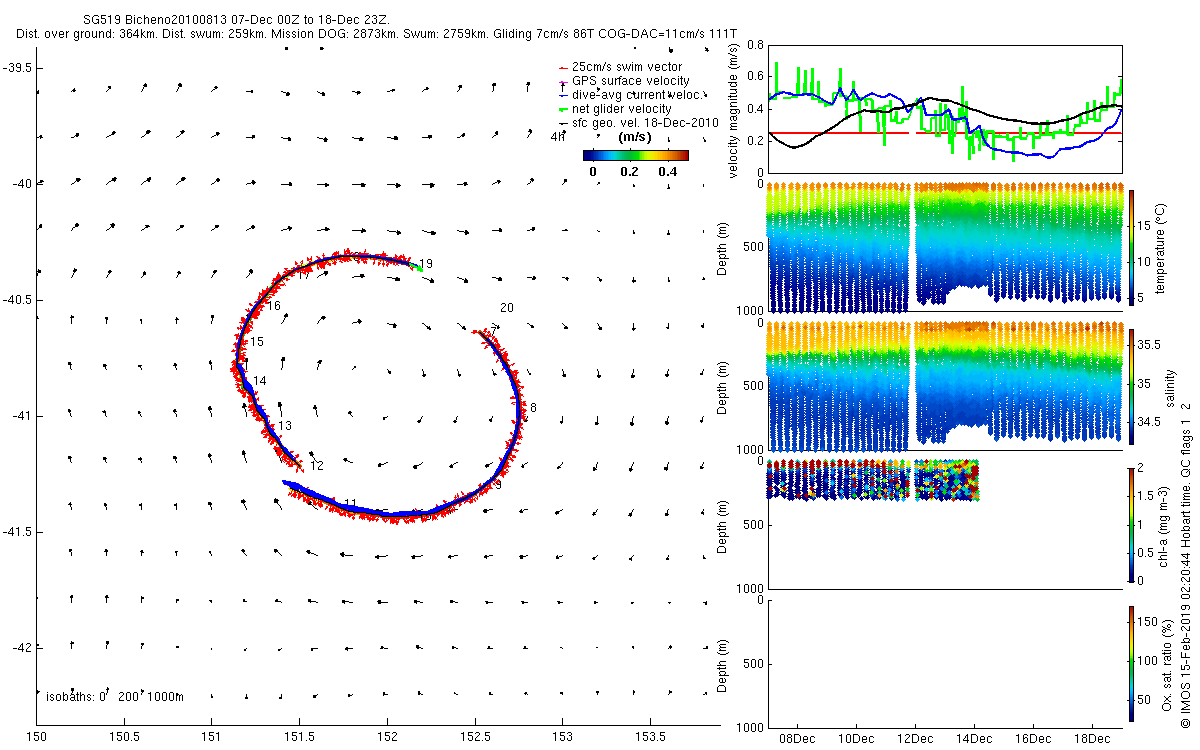This screenshot has width=1200, height=750.
Task: Click date tick '16Dec'
Action: click(1033, 739)
